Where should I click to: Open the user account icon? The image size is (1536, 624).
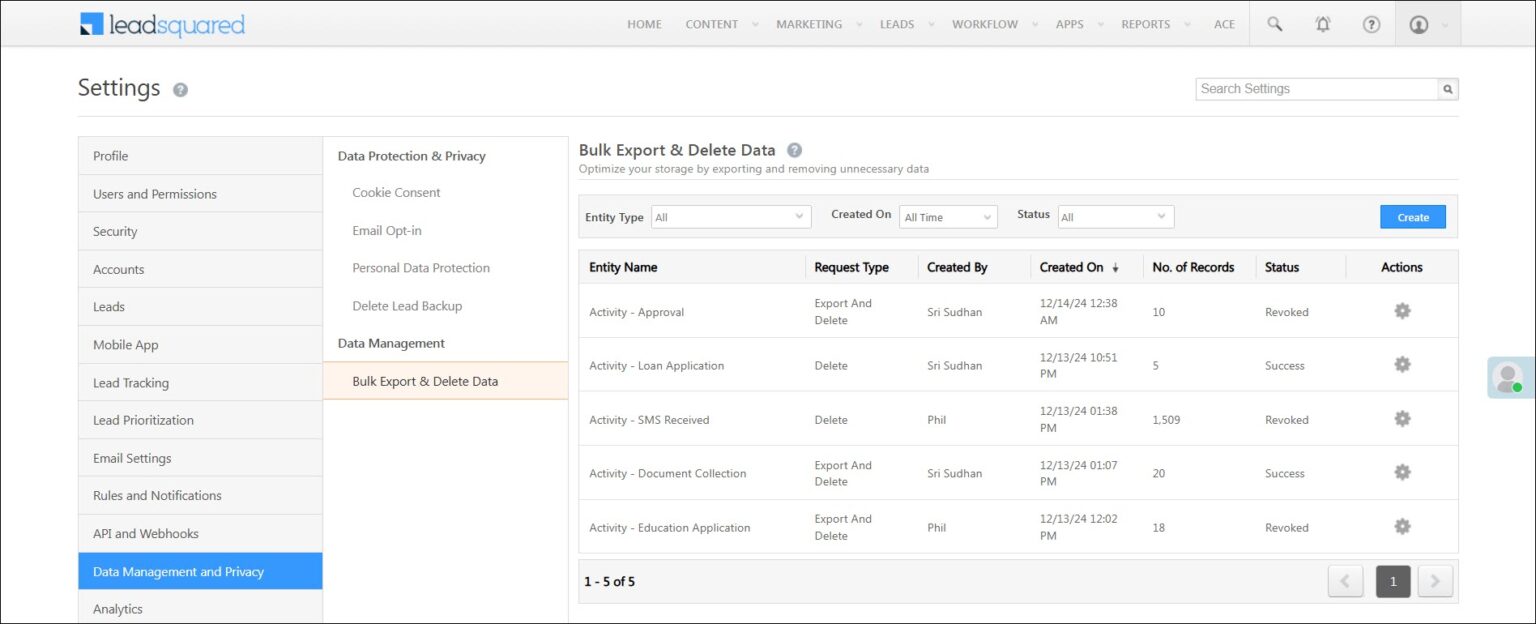coord(1420,23)
